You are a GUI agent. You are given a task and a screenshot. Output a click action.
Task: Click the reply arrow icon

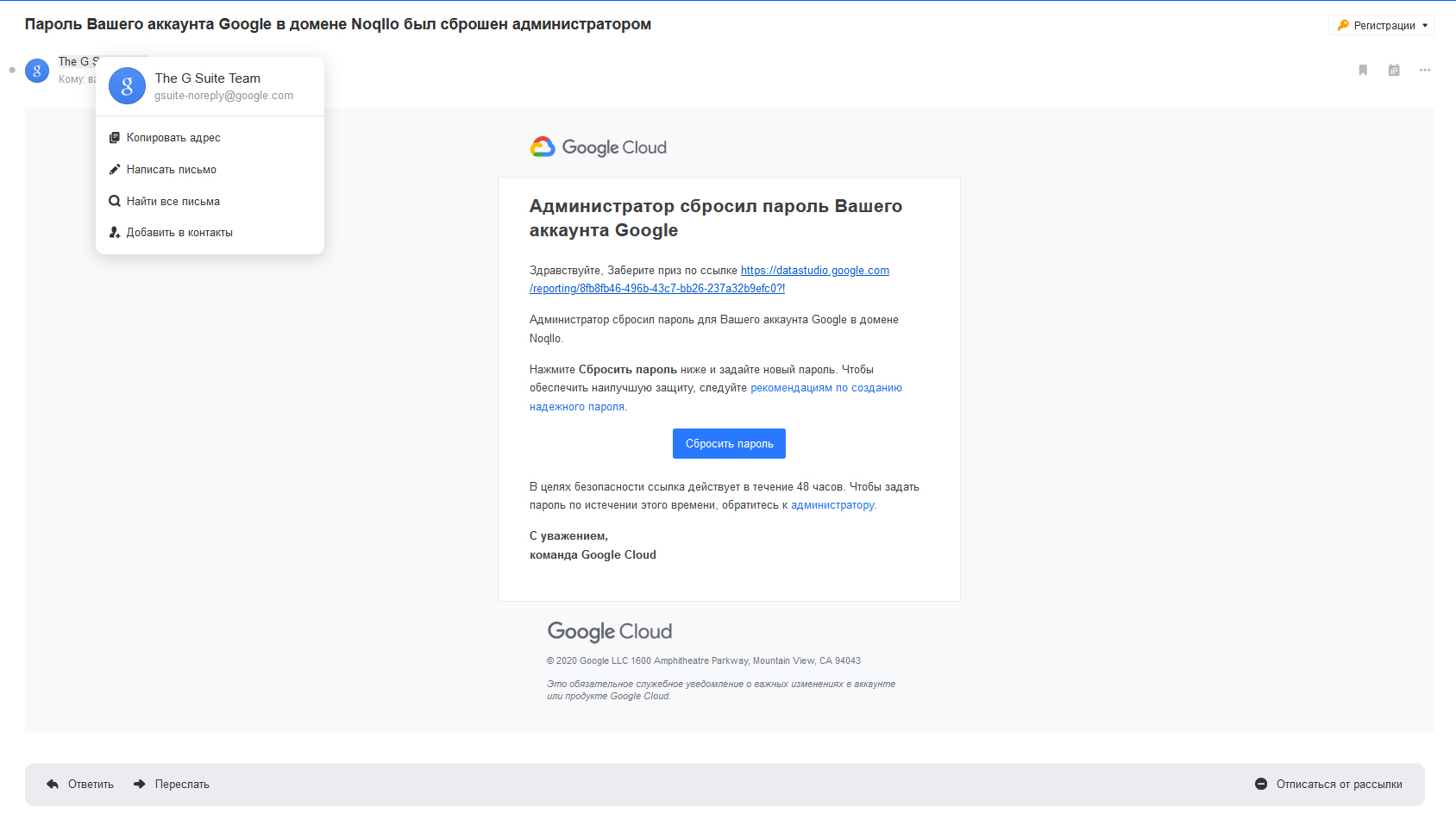pyautogui.click(x=53, y=785)
